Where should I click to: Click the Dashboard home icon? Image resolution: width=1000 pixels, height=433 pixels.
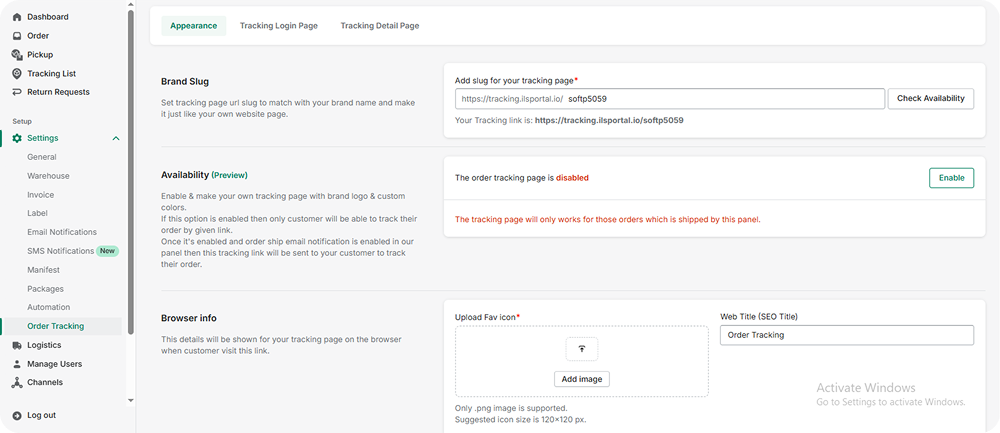(17, 17)
